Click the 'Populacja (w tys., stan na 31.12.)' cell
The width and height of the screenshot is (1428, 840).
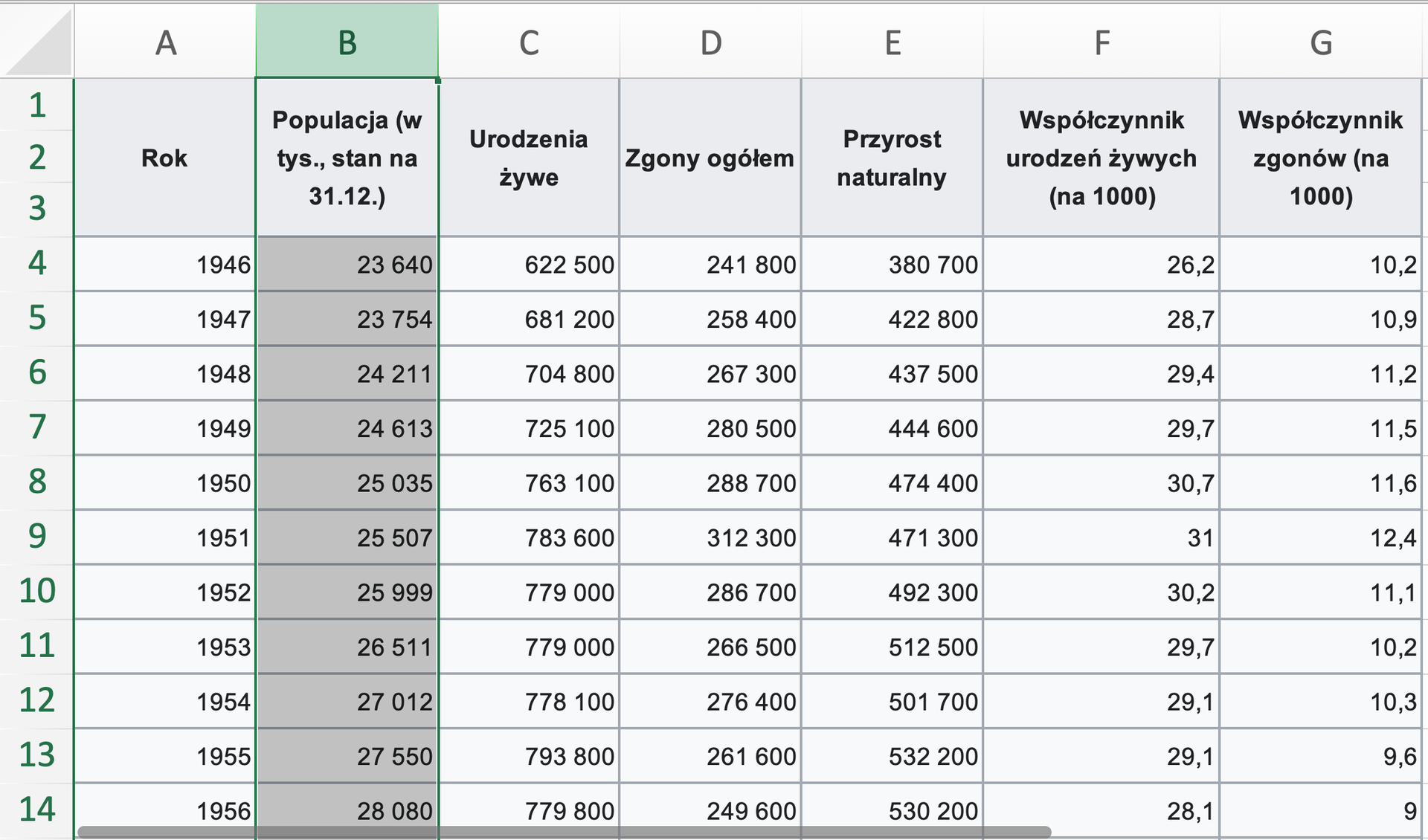[347, 158]
